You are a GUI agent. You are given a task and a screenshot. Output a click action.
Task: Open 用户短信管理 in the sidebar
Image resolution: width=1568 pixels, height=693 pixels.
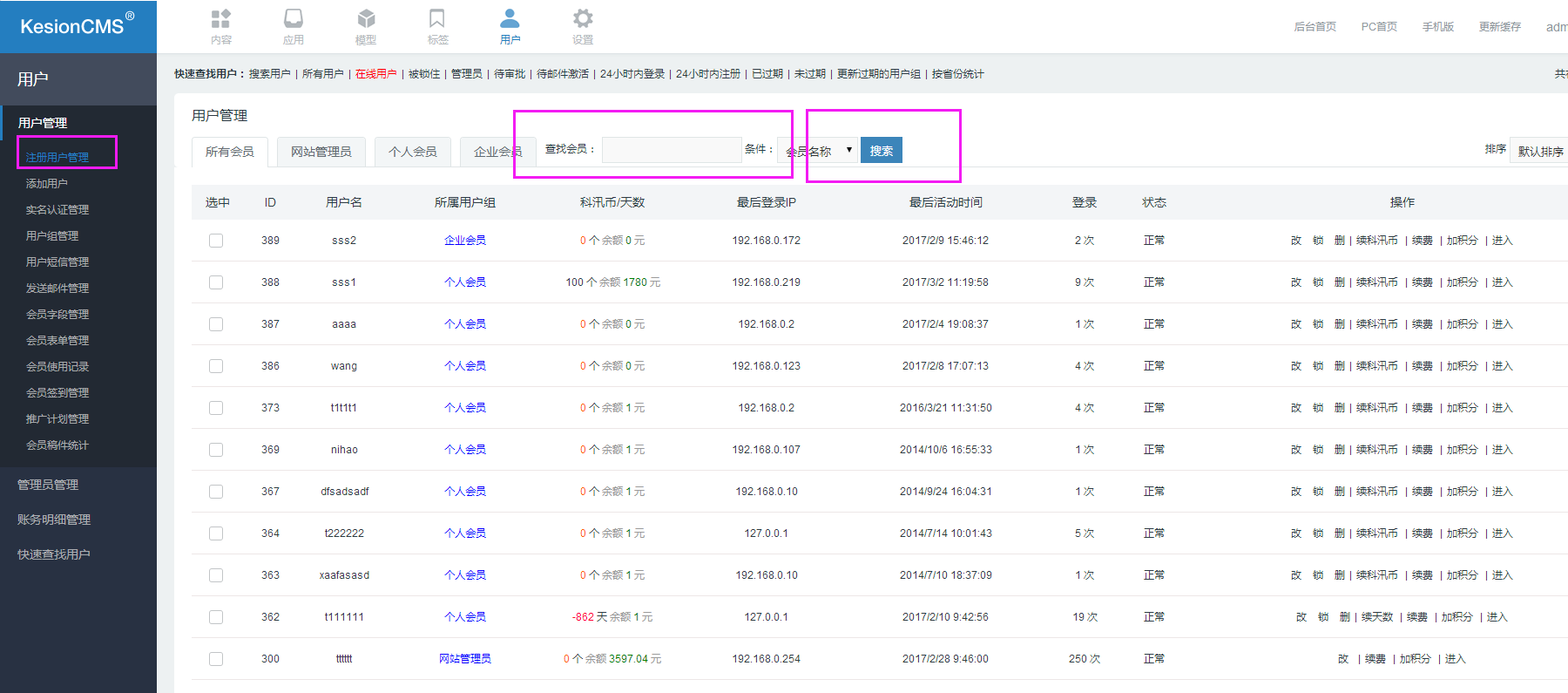point(57,262)
